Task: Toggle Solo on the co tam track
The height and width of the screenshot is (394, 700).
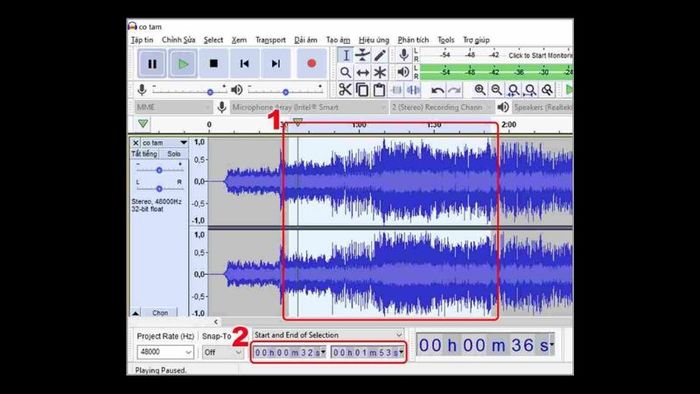Action: [174, 153]
